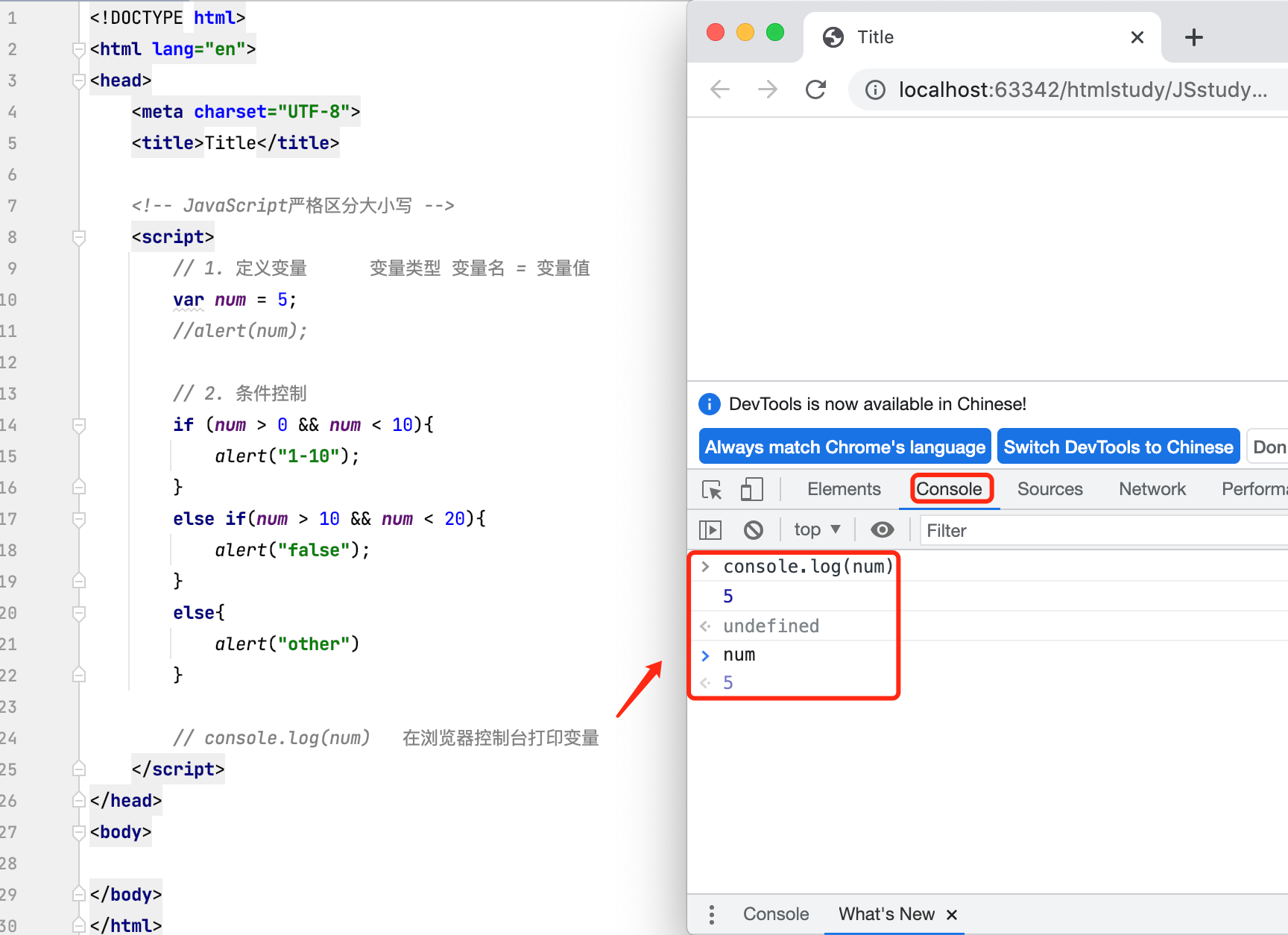1288x935 pixels.
Task: Click the JavaScript case-sensitivity comment line
Action: tap(293, 206)
